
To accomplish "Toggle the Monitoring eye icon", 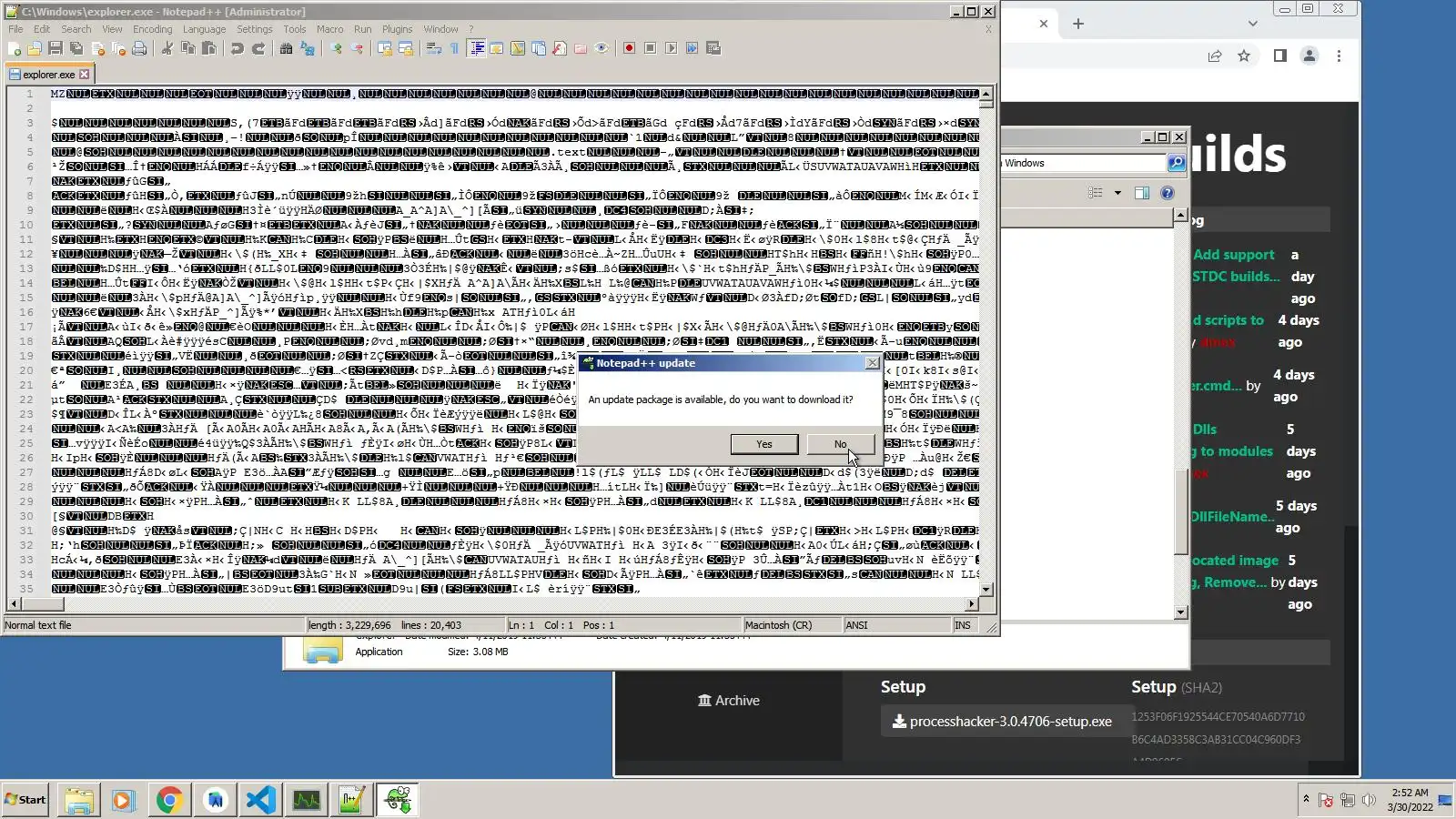I will tap(602, 48).
